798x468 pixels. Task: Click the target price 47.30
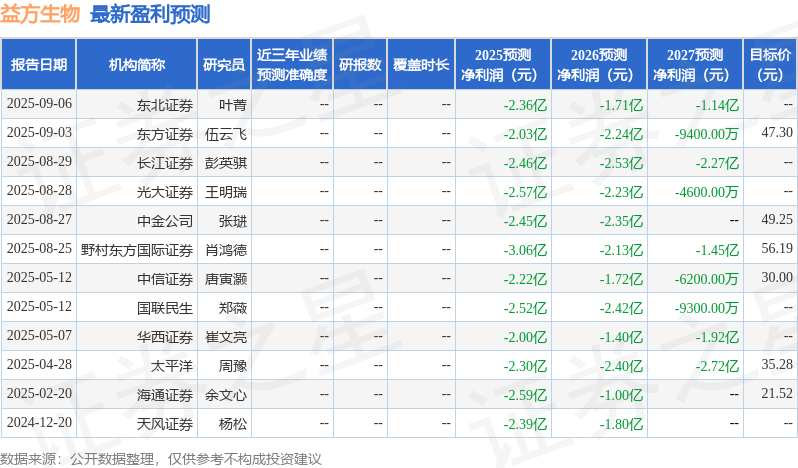point(777,133)
